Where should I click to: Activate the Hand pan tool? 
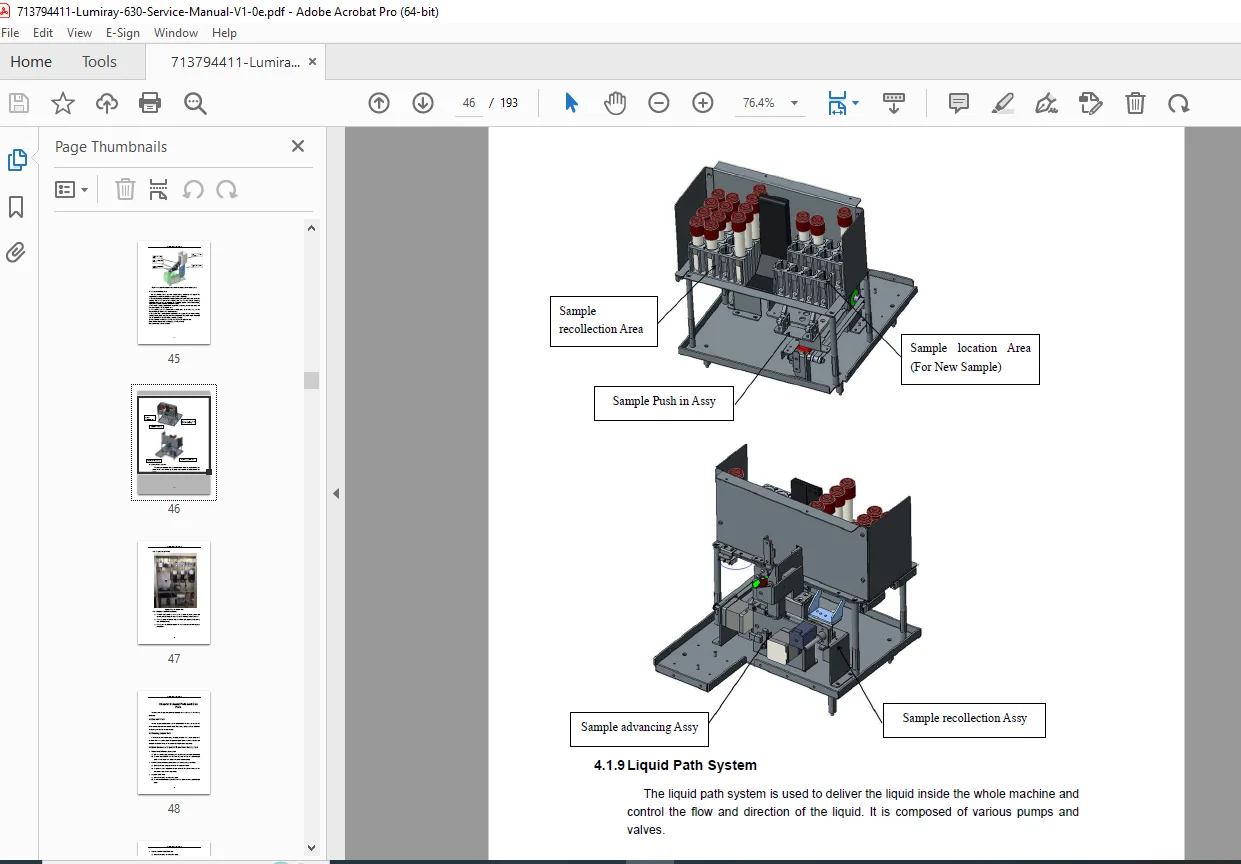click(x=615, y=103)
